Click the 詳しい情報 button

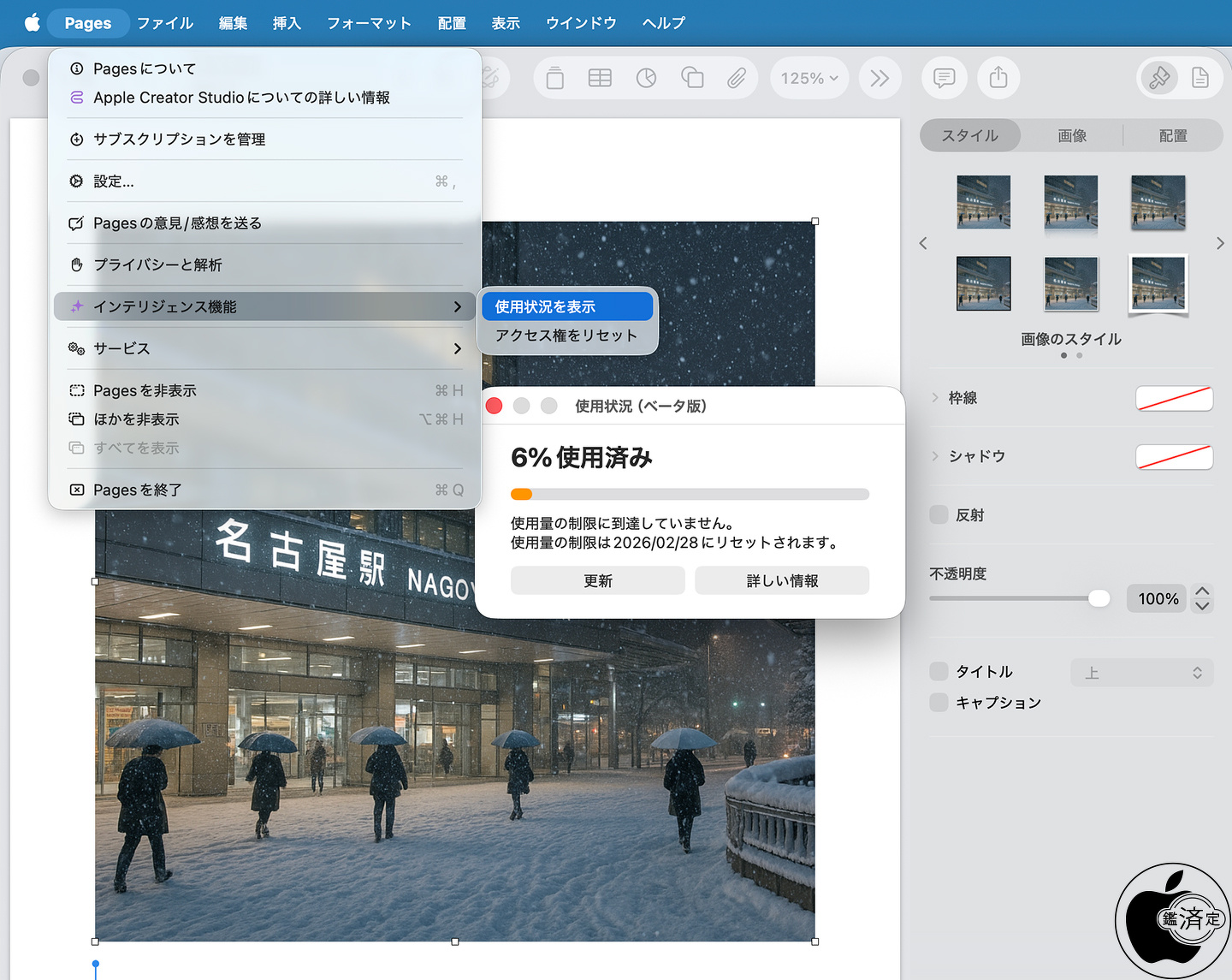click(782, 580)
